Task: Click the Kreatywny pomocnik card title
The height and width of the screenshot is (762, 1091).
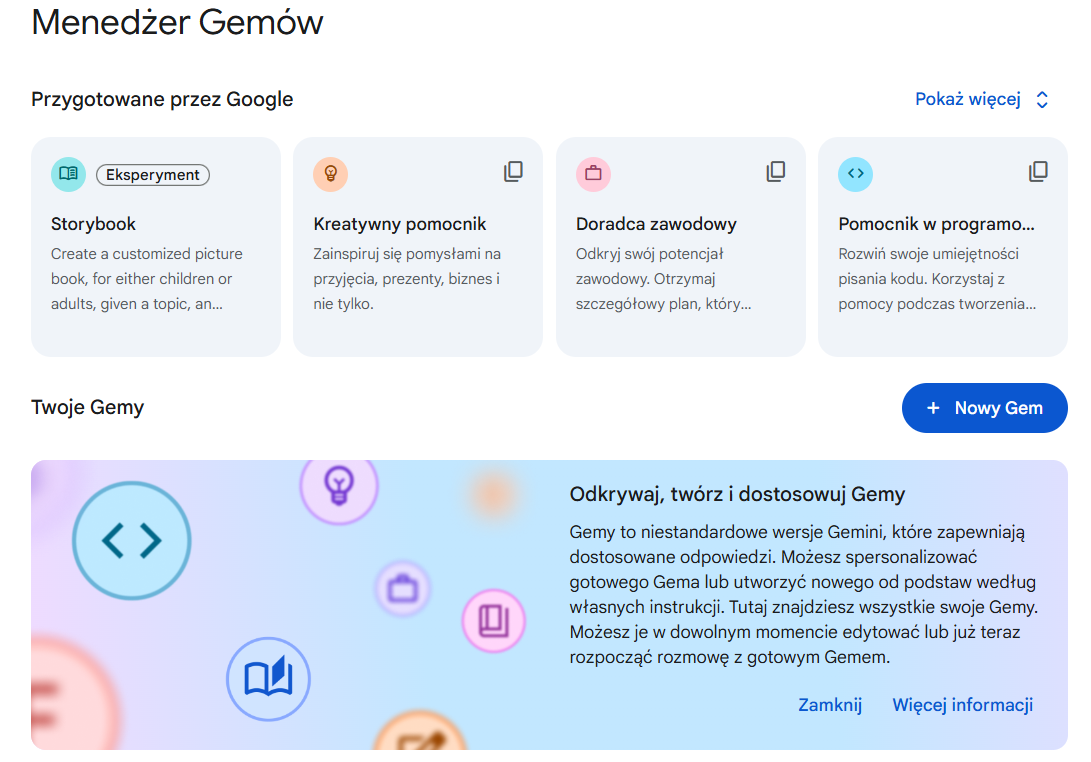Action: tap(399, 224)
